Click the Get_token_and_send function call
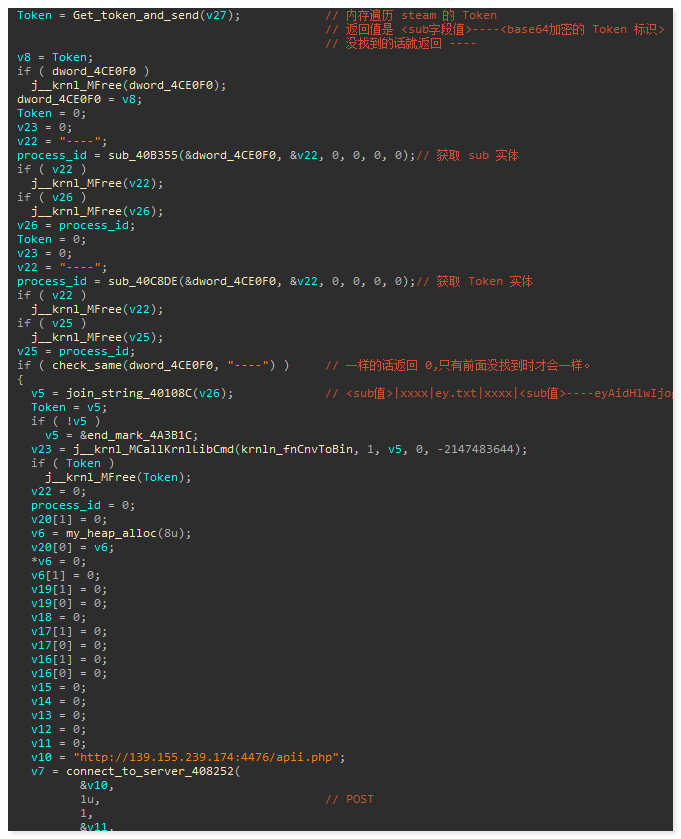The height and width of the screenshot is (839, 681). [132, 15]
